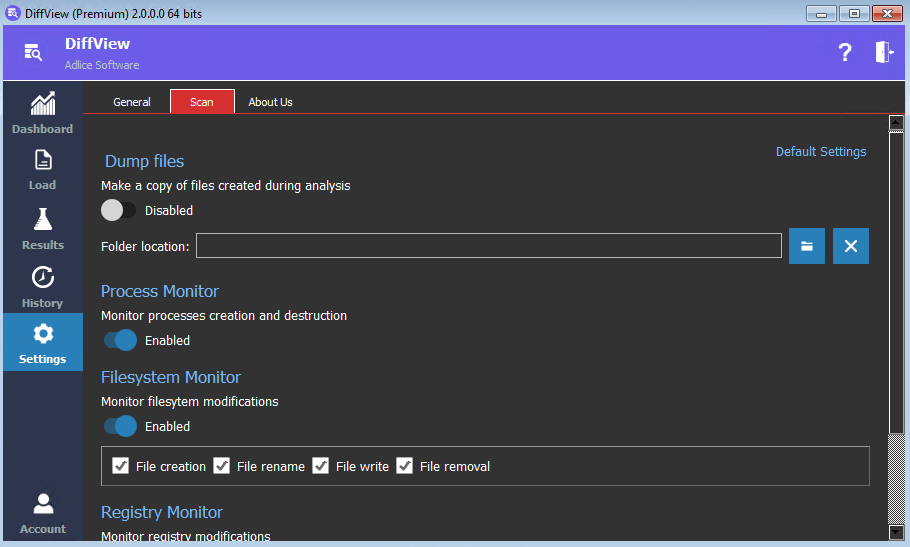Open Account section via person icon
This screenshot has height=547, width=910.
[x=42, y=503]
